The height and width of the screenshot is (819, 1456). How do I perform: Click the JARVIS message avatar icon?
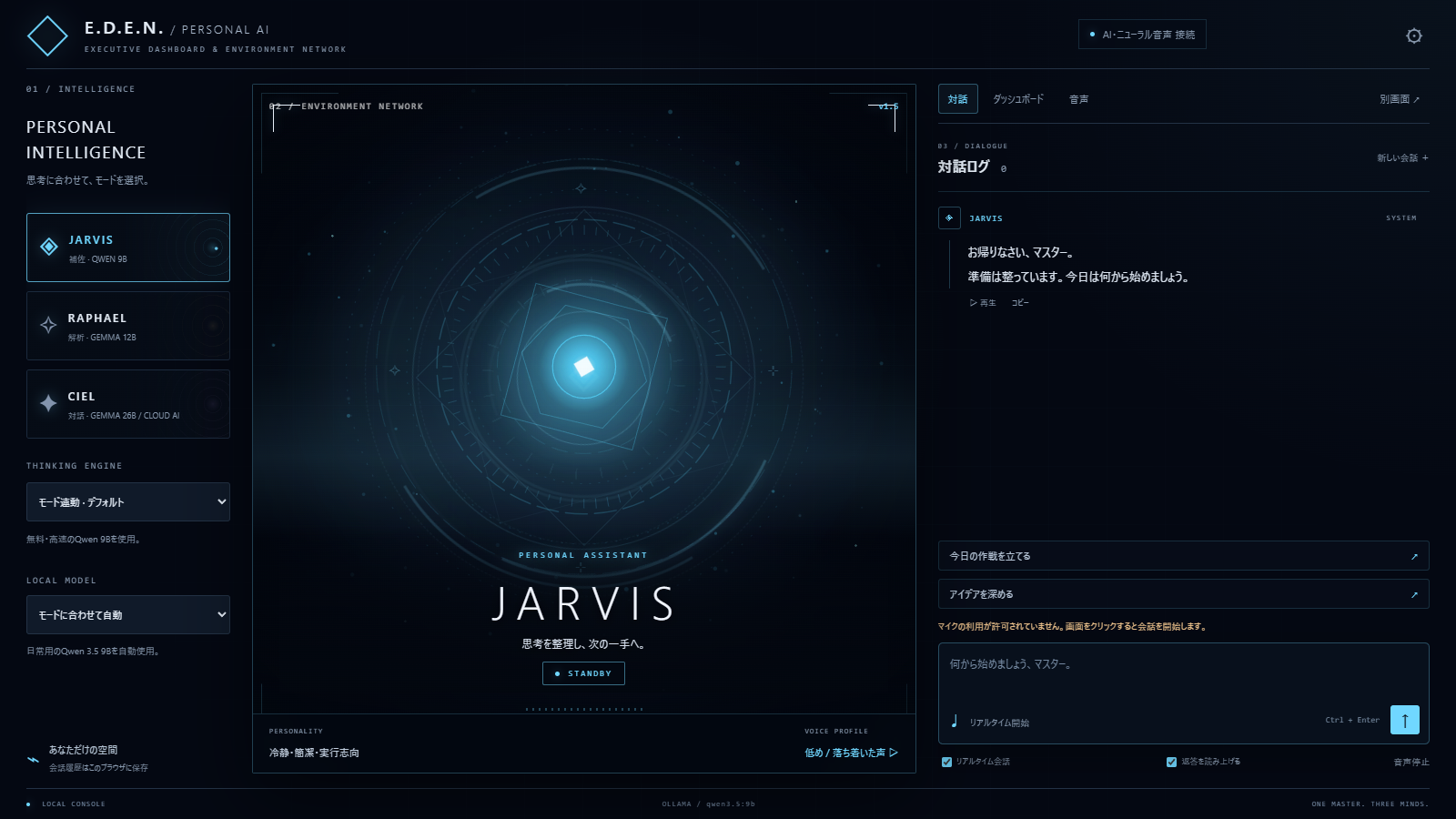[x=949, y=218]
